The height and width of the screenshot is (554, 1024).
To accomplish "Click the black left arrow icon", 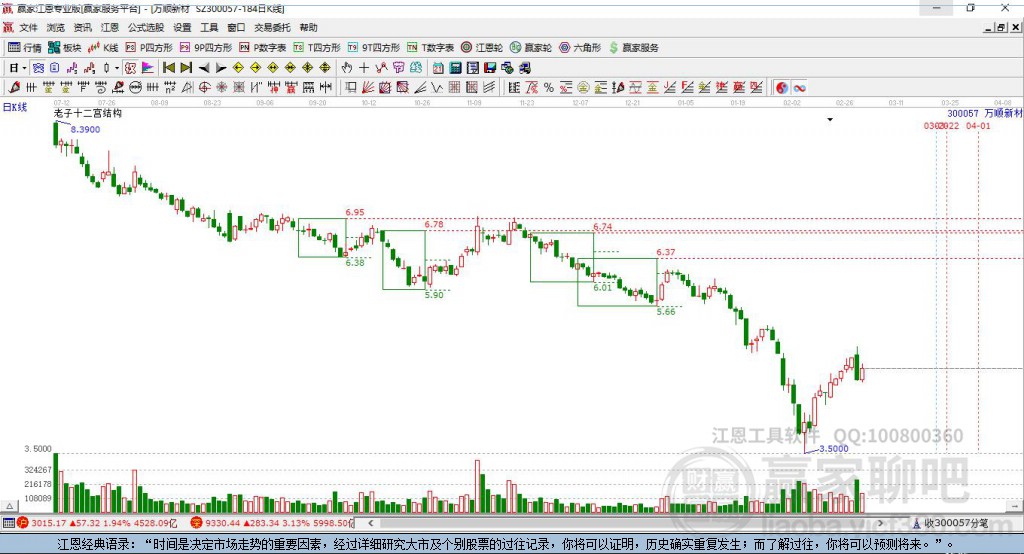I will [204, 68].
